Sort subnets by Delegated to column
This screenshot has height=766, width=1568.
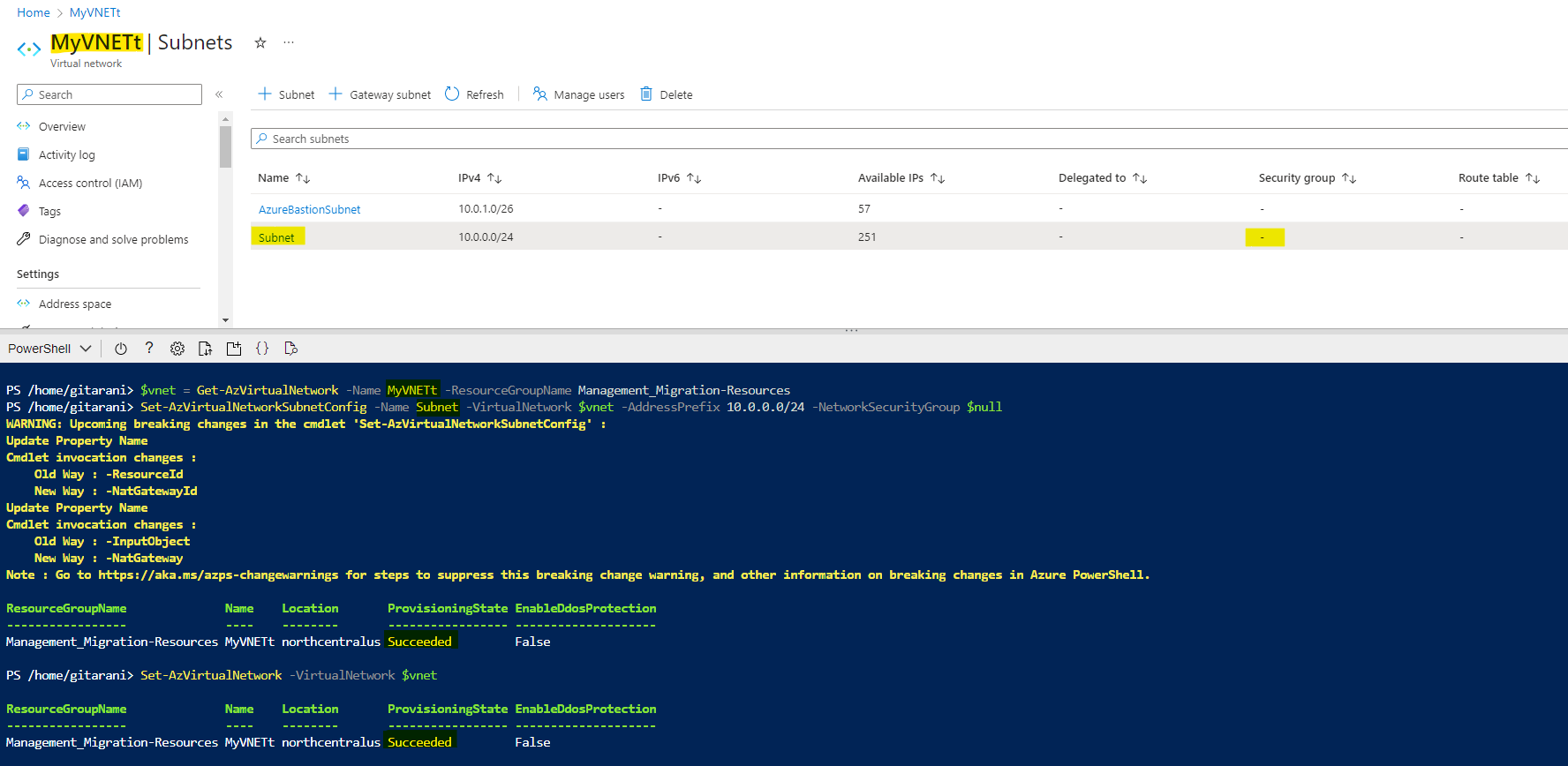click(x=1103, y=178)
